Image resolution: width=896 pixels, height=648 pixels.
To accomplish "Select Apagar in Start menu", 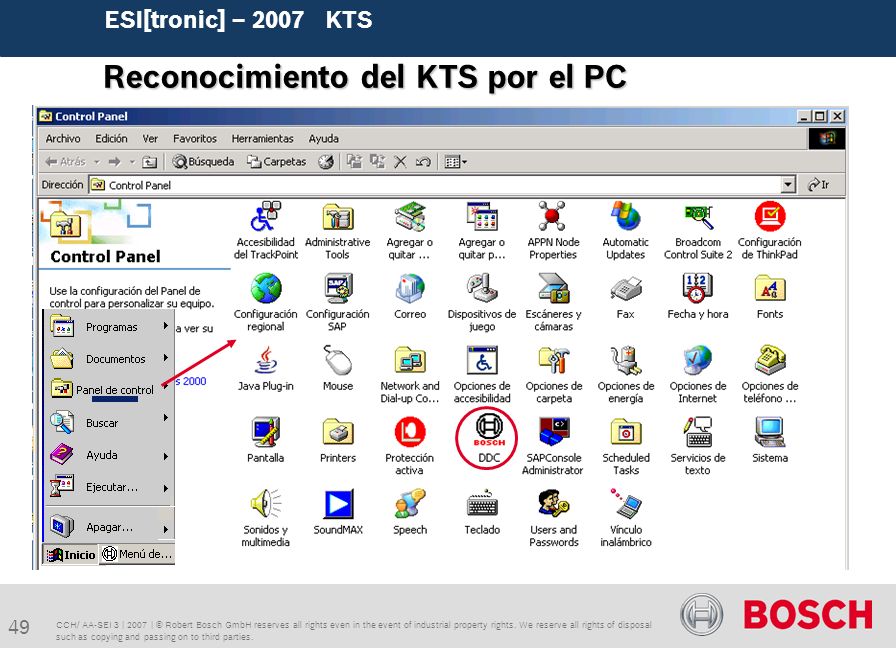I will tap(109, 527).
